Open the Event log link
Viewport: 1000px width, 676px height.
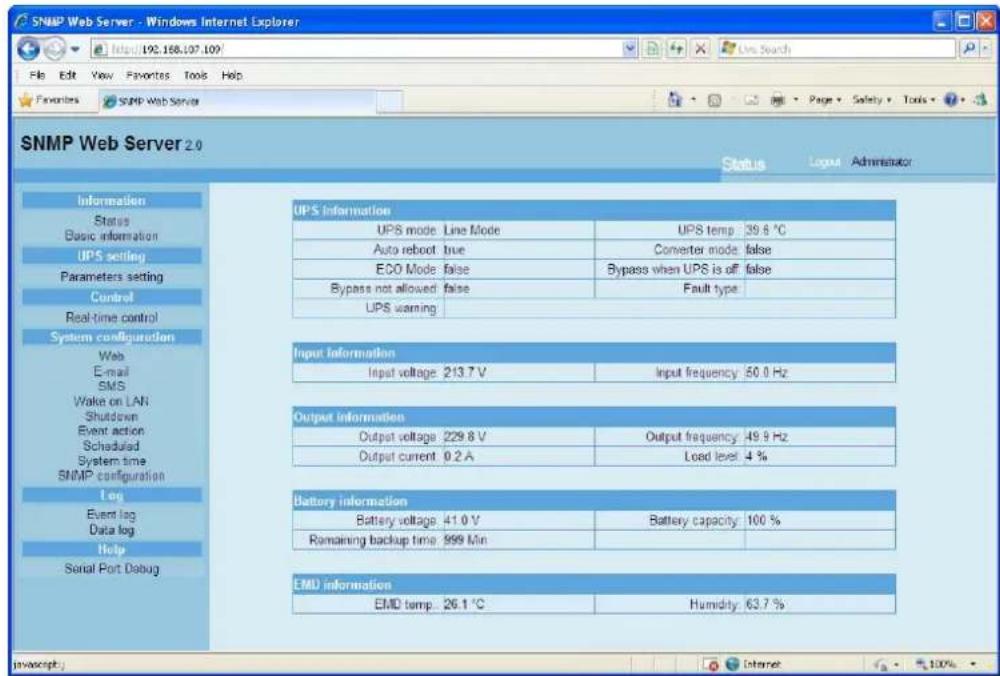coord(111,514)
